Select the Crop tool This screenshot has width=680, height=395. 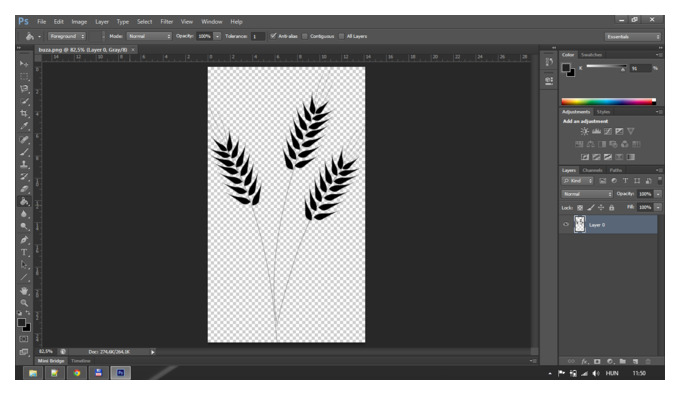[24, 114]
